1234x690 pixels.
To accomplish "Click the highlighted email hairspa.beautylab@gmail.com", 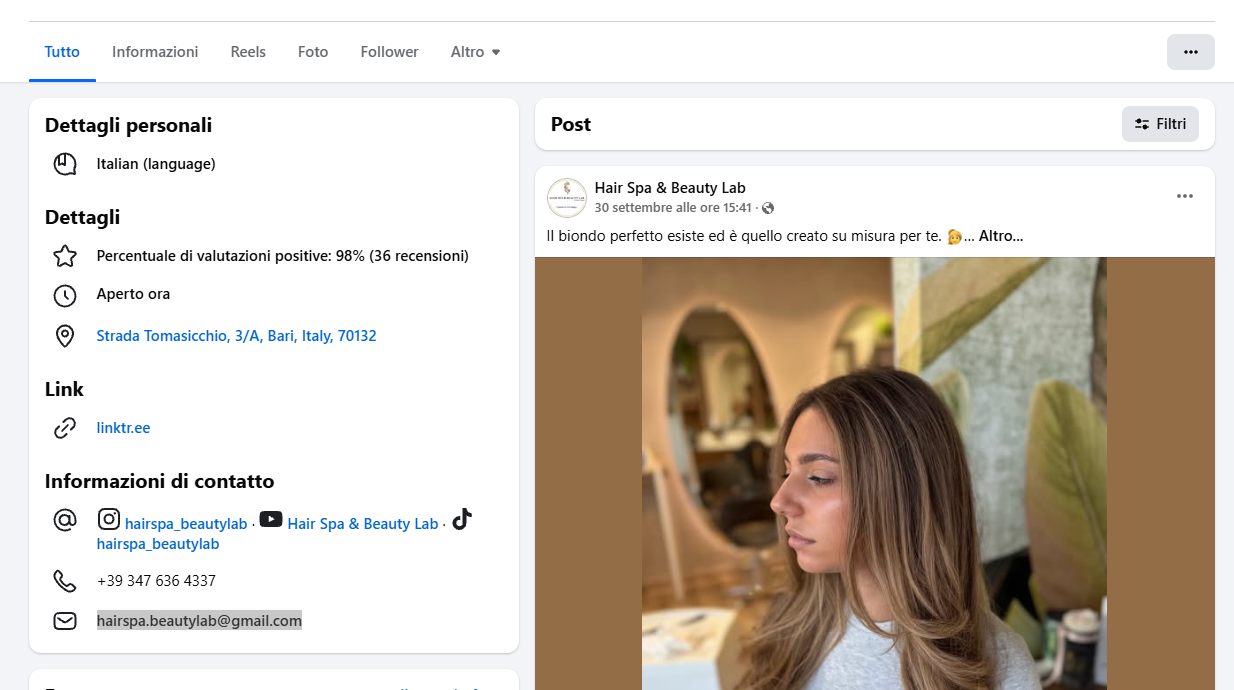I will pyautogui.click(x=199, y=621).
